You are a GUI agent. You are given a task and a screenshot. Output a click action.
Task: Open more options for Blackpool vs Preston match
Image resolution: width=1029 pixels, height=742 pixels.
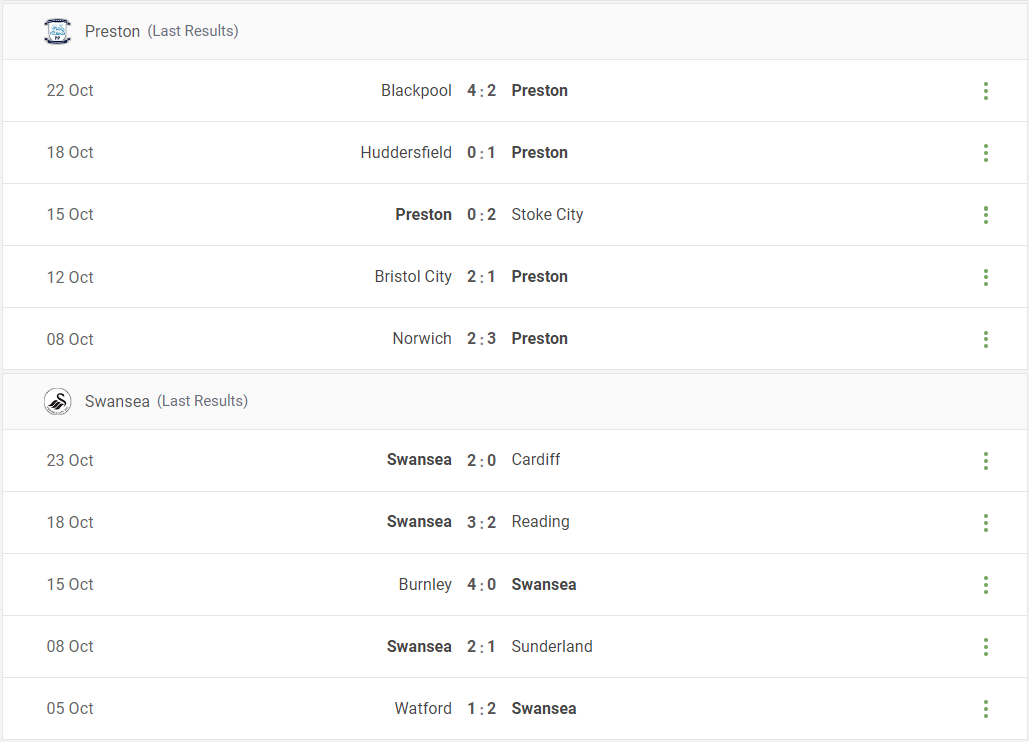click(x=986, y=91)
